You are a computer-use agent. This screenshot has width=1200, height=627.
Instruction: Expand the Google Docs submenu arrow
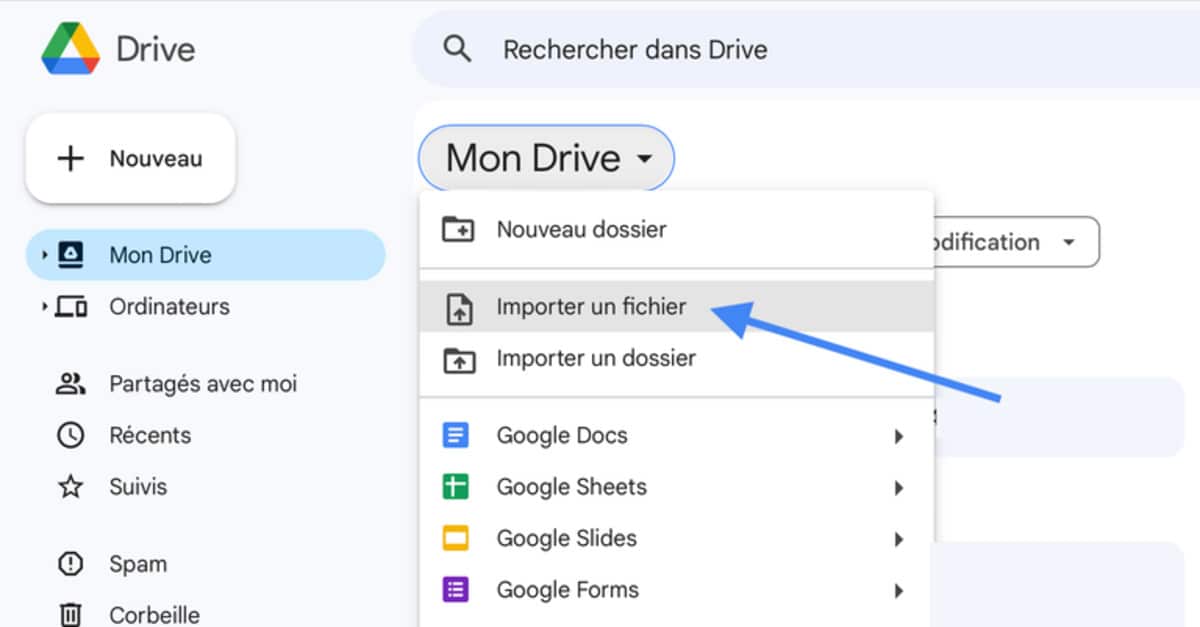click(x=898, y=436)
